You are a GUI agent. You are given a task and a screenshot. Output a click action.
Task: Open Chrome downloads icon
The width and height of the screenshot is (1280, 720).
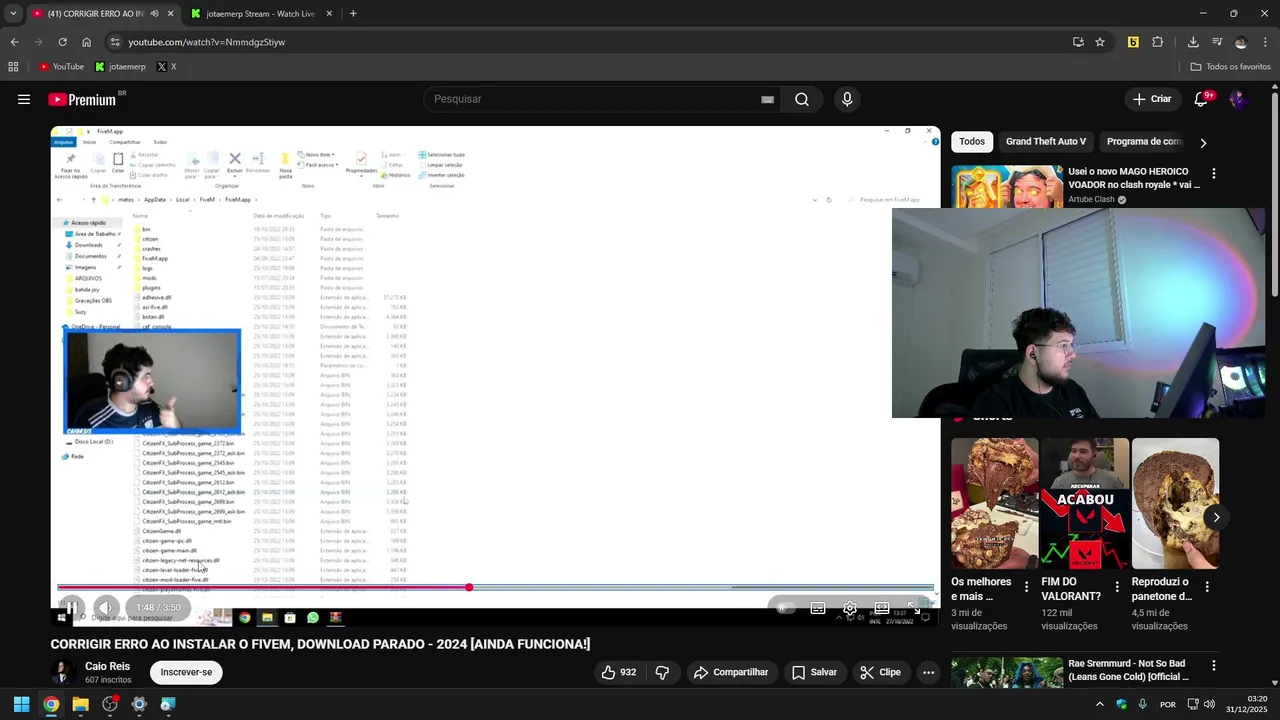pyautogui.click(x=1193, y=42)
